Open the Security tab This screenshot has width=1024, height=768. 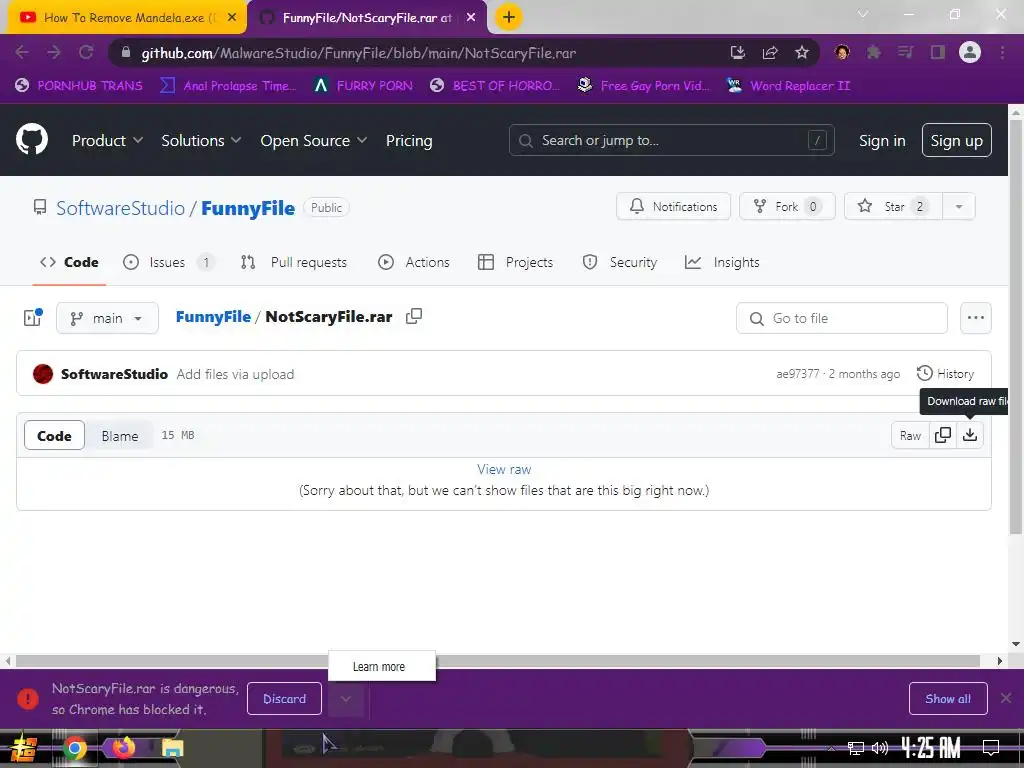tap(619, 262)
